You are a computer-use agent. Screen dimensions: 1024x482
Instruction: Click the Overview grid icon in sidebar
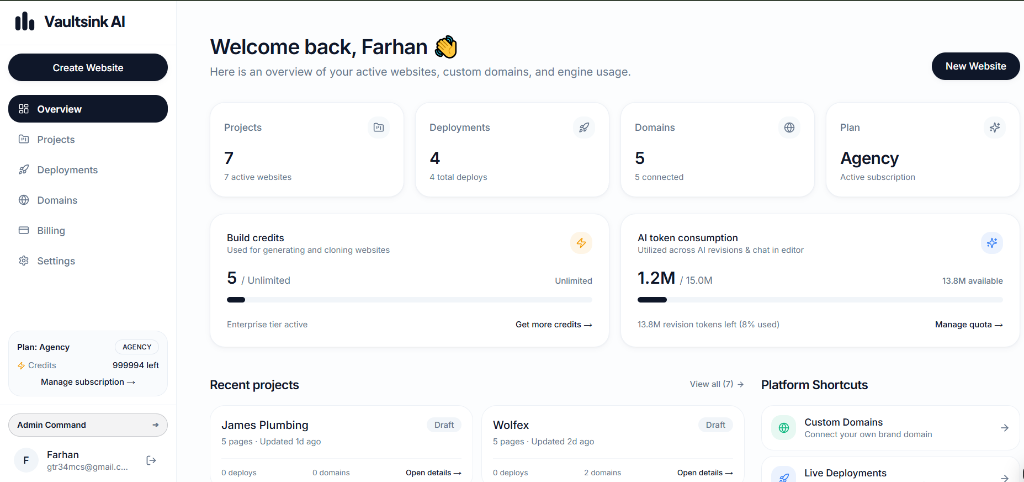click(x=24, y=109)
